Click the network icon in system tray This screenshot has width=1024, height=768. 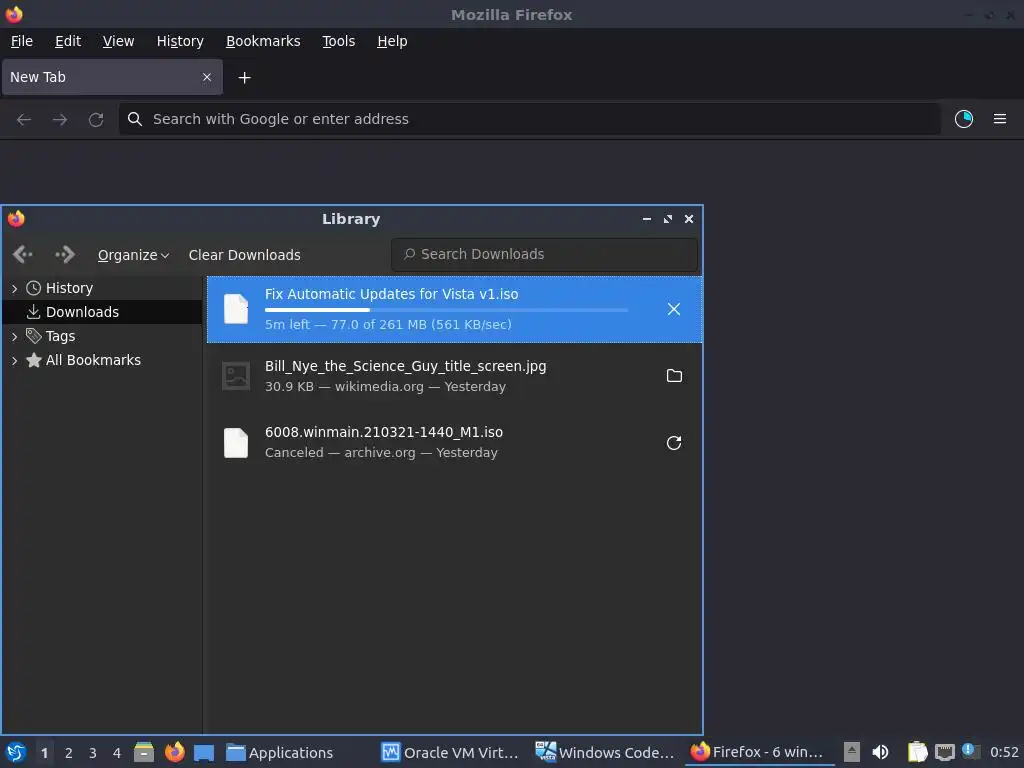[x=944, y=752]
